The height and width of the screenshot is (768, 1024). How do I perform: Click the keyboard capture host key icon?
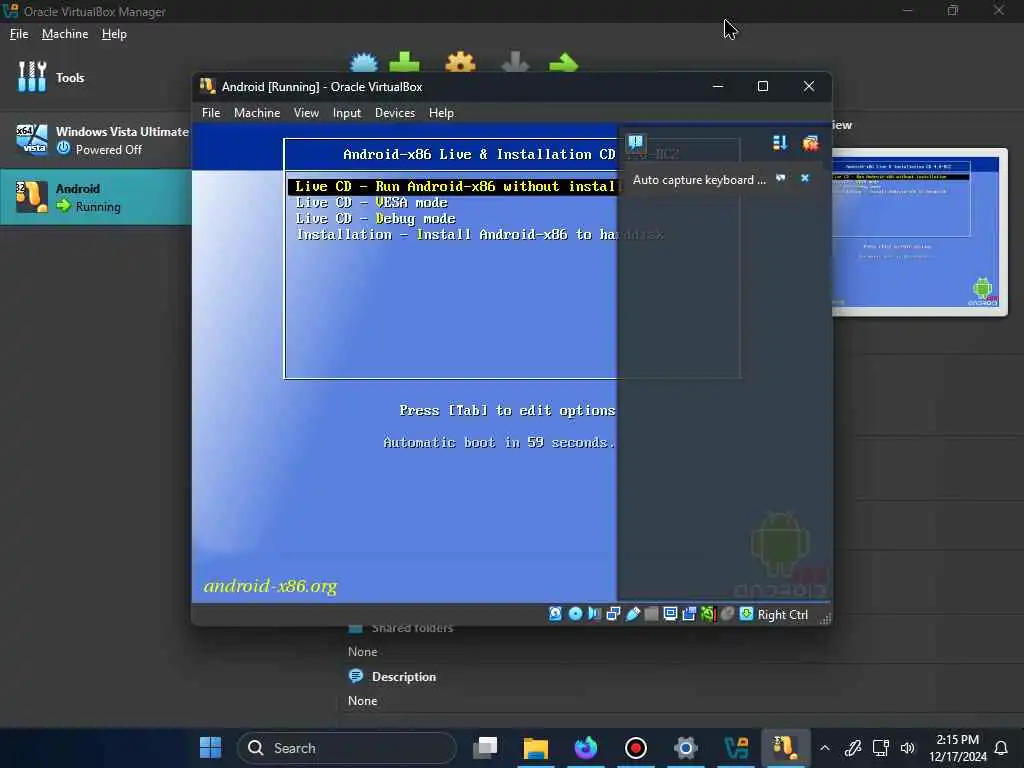pos(746,614)
